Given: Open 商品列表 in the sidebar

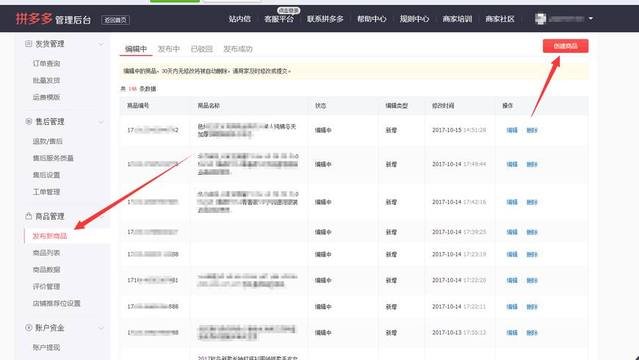Looking at the screenshot, I should point(46,253).
